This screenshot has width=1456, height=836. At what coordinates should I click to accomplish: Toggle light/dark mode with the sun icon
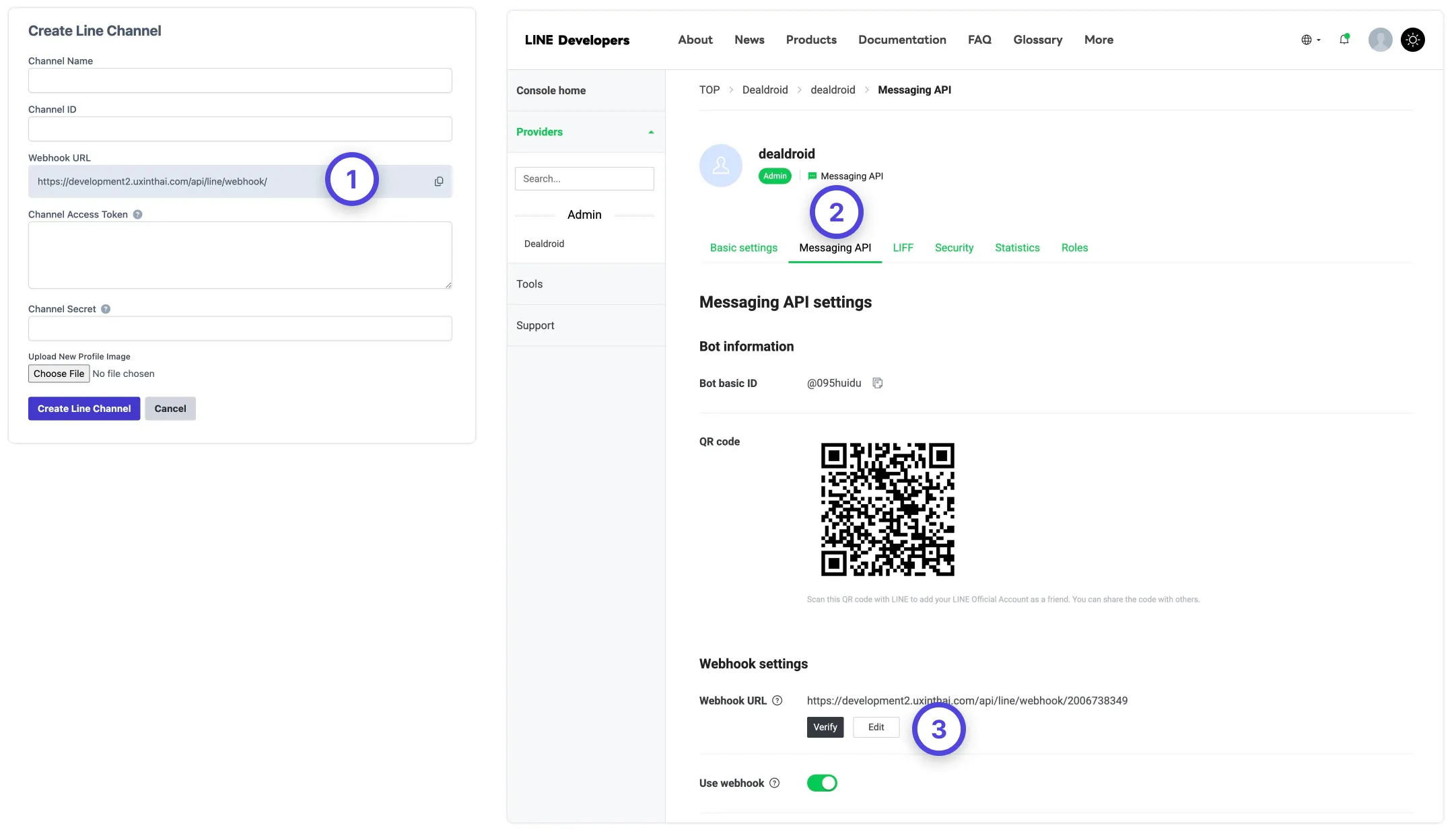tap(1412, 40)
